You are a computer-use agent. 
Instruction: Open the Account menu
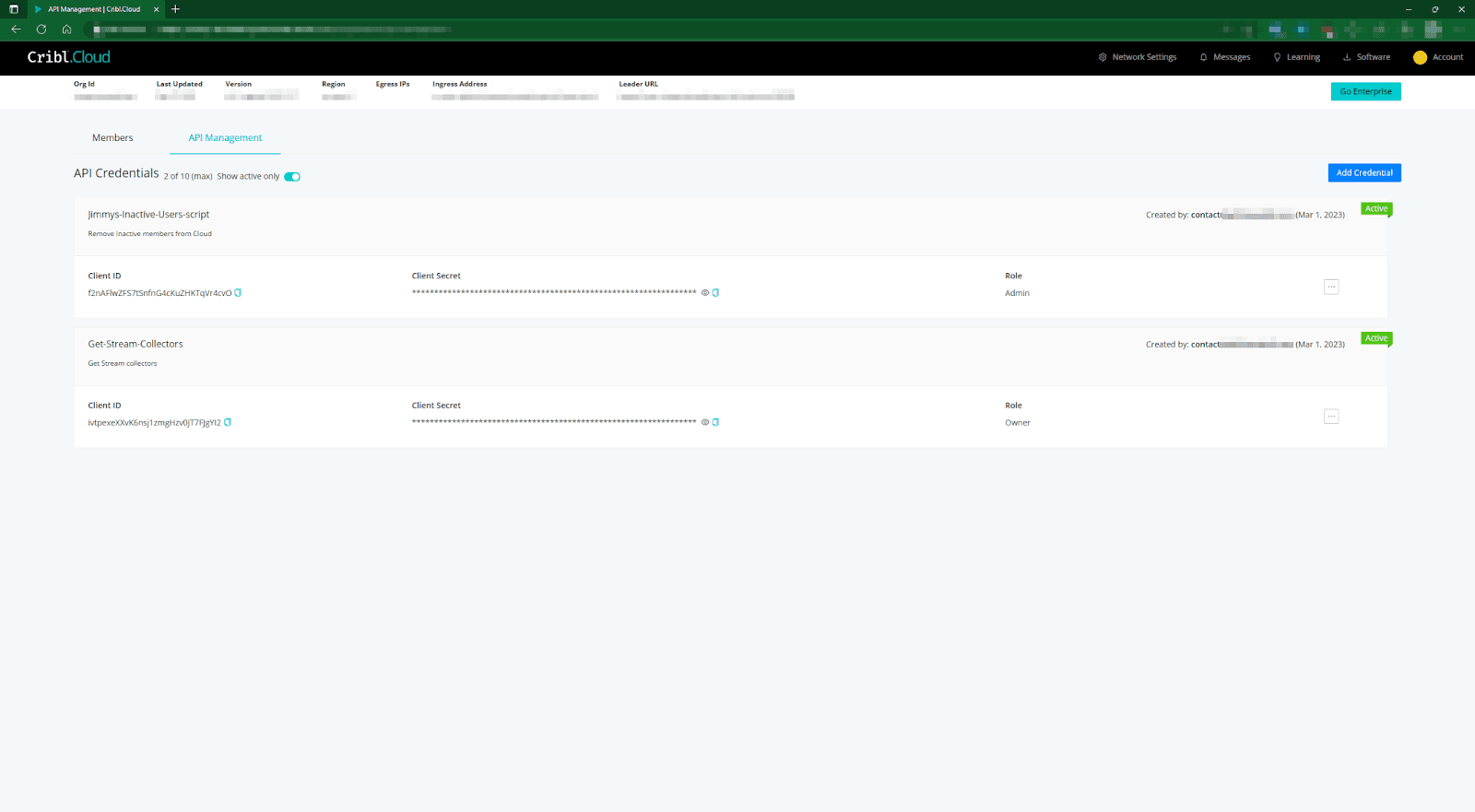click(1438, 57)
